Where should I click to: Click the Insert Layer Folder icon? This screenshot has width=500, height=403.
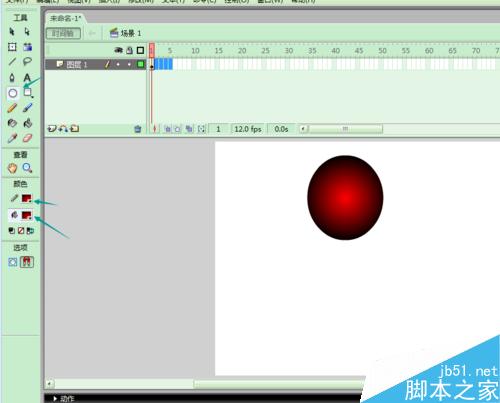(x=75, y=129)
